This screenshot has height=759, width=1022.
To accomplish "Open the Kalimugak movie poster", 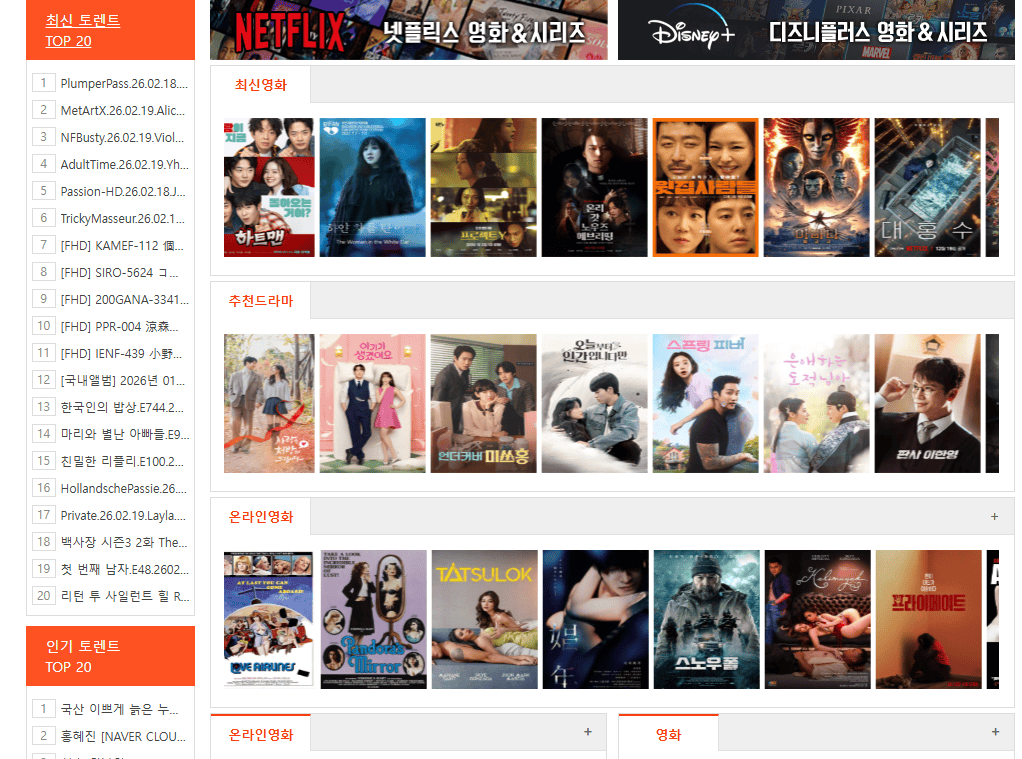I will (x=818, y=619).
